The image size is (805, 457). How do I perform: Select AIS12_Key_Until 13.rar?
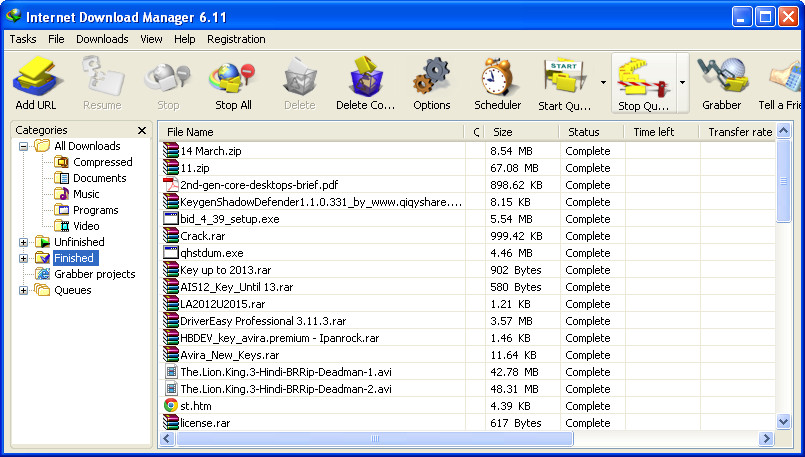click(x=467, y=287)
